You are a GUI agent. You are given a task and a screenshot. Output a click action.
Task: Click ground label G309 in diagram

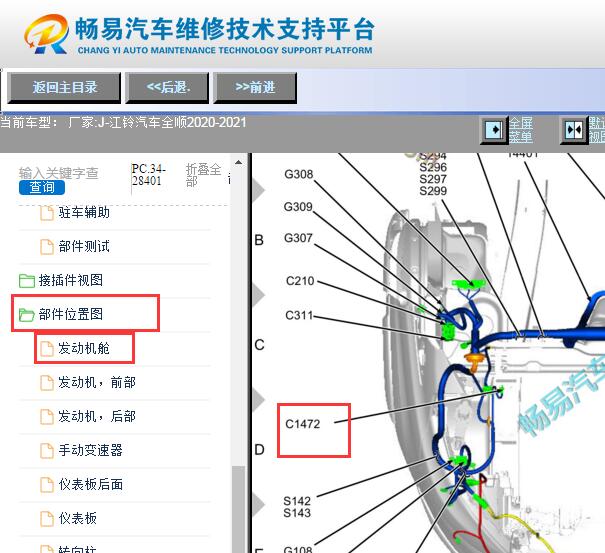298,207
